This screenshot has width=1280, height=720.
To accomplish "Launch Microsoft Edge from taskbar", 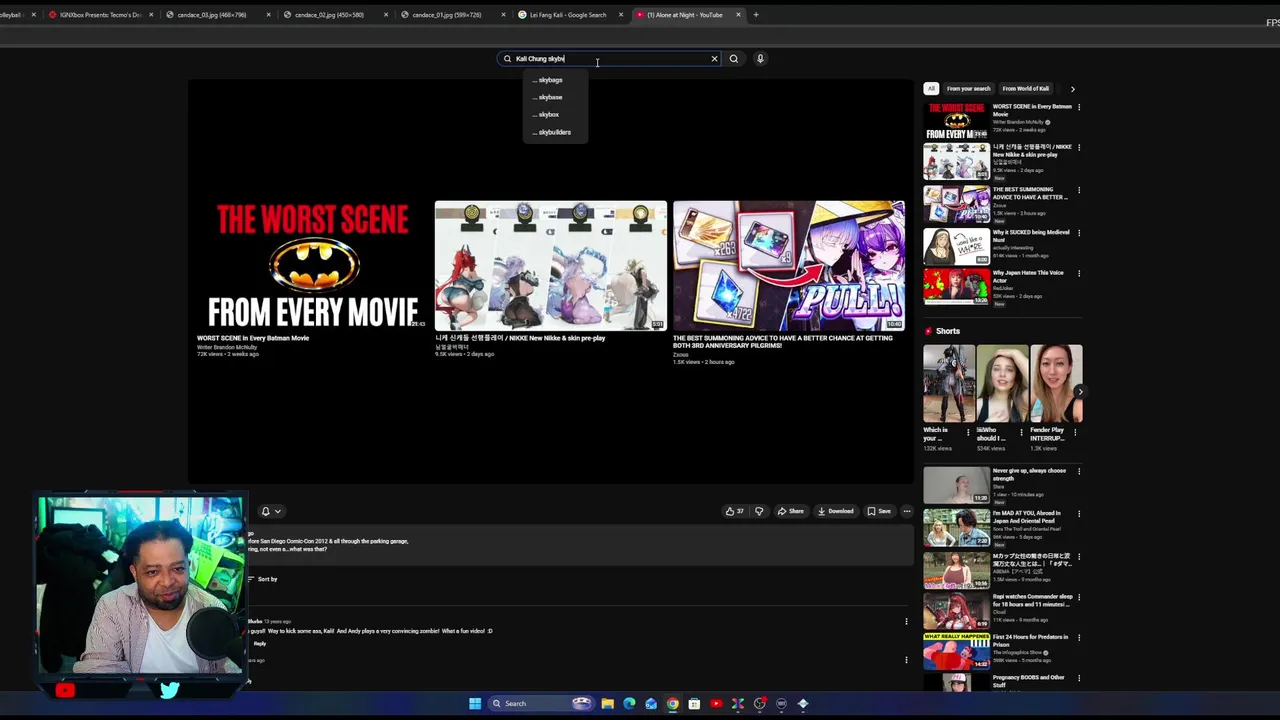I will [x=629, y=703].
